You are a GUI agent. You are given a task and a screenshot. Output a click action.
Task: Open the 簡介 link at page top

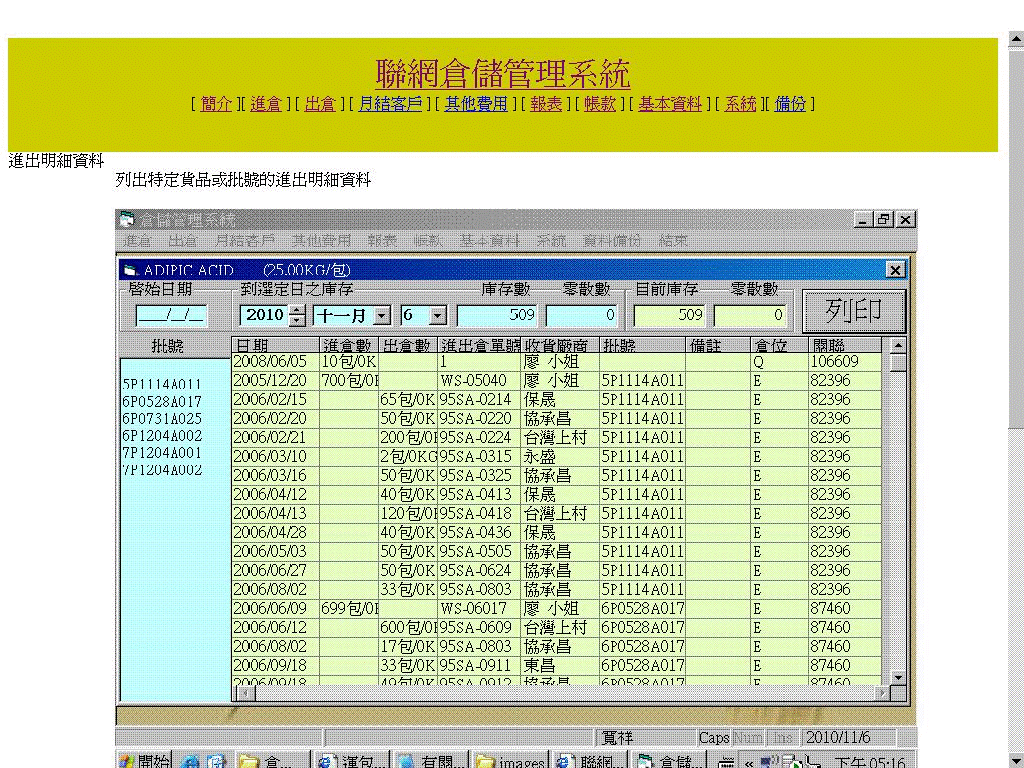(215, 103)
